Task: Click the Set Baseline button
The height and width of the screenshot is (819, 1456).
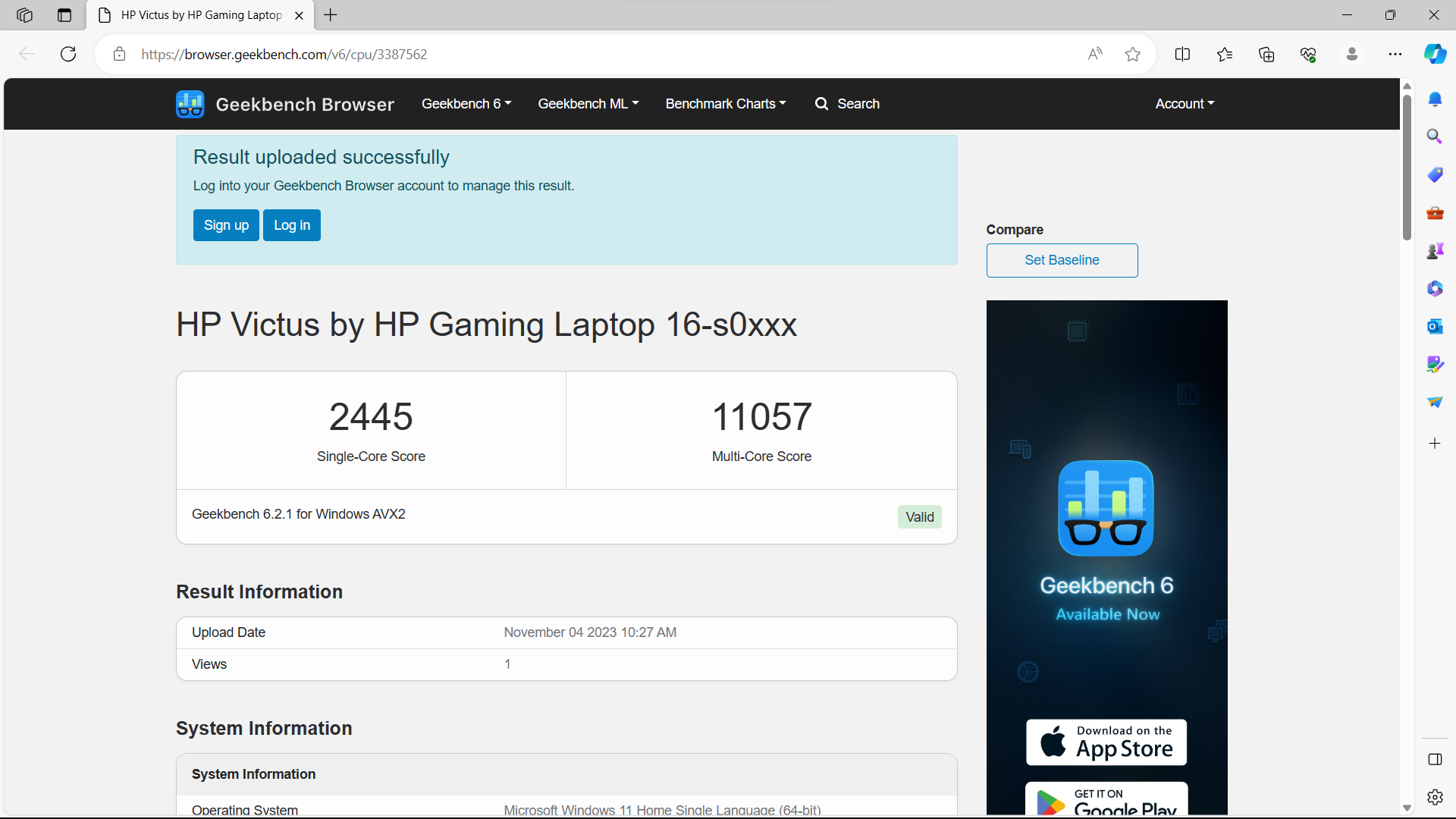Action: (1062, 260)
